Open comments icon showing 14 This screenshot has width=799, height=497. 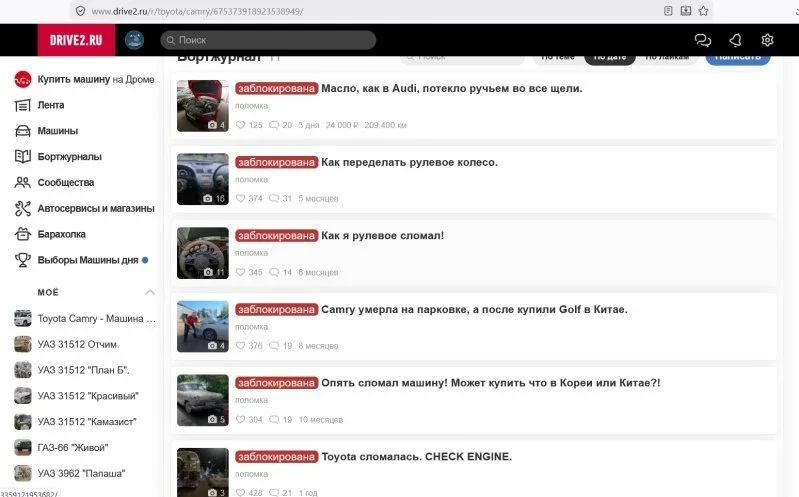click(274, 272)
